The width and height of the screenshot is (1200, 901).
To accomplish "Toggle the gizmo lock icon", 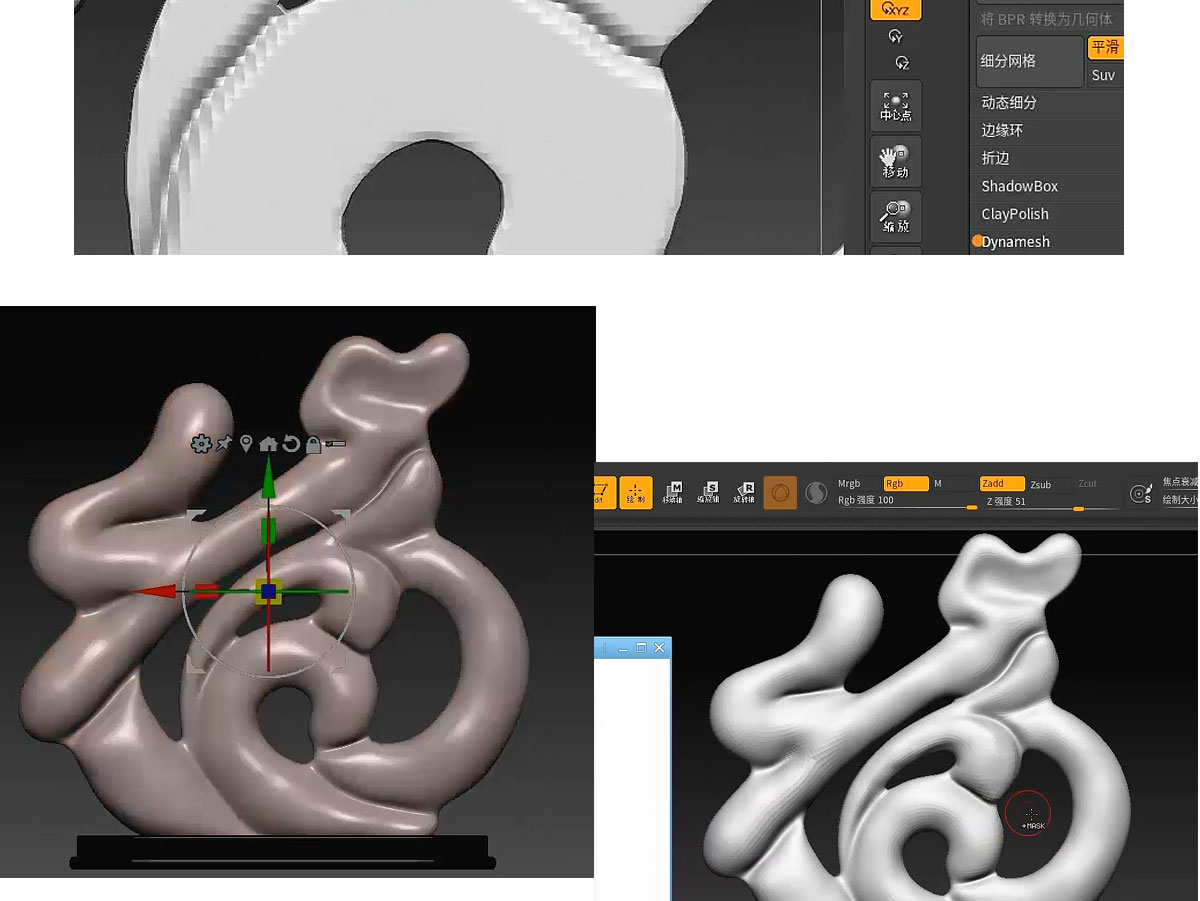I will coord(313,444).
